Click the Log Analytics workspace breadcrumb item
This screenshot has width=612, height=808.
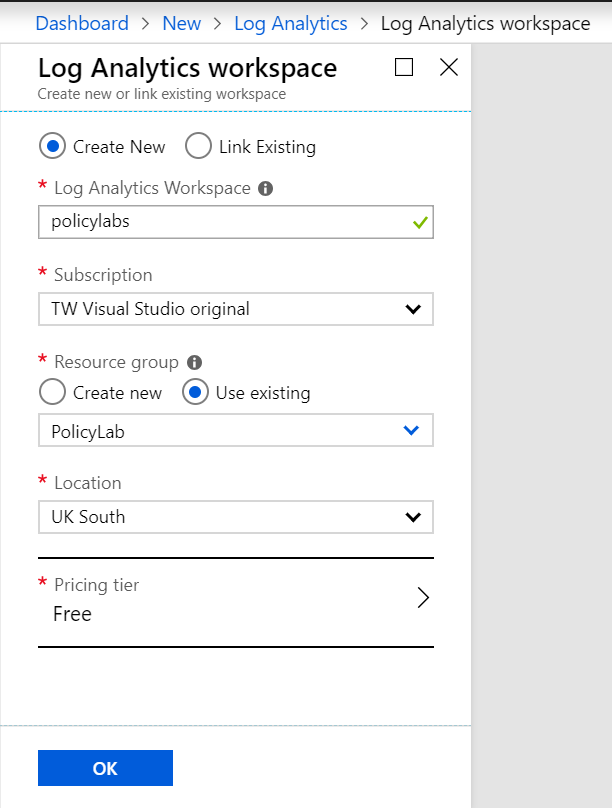[485, 23]
